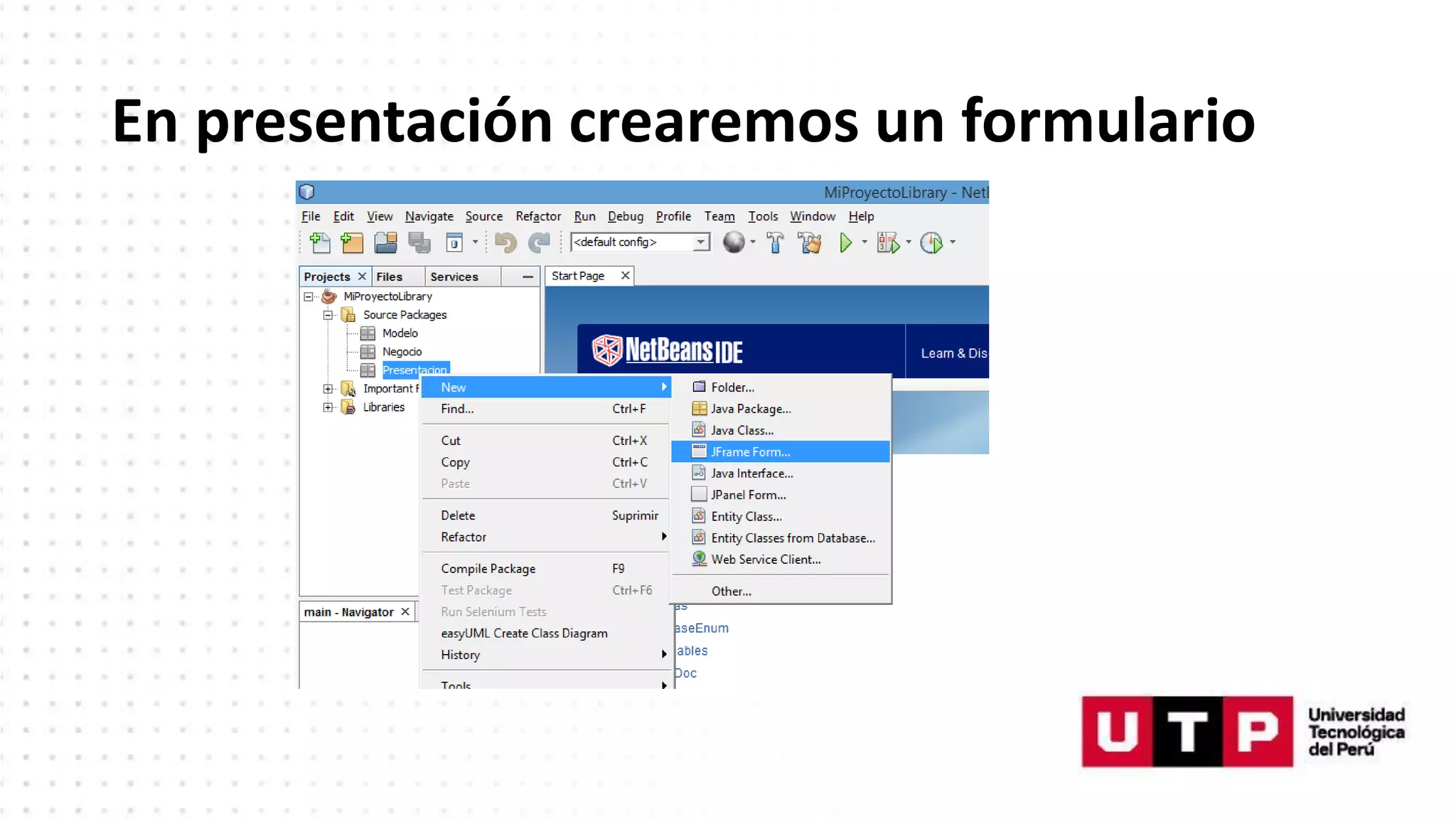The height and width of the screenshot is (819, 1456).
Task: Select JPanel Form in the submenu
Action: 781,496
